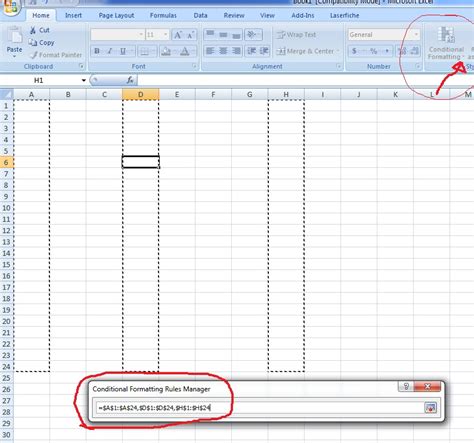Center text horizontally in cell
This screenshot has width=474, height=443.
tap(223, 51)
